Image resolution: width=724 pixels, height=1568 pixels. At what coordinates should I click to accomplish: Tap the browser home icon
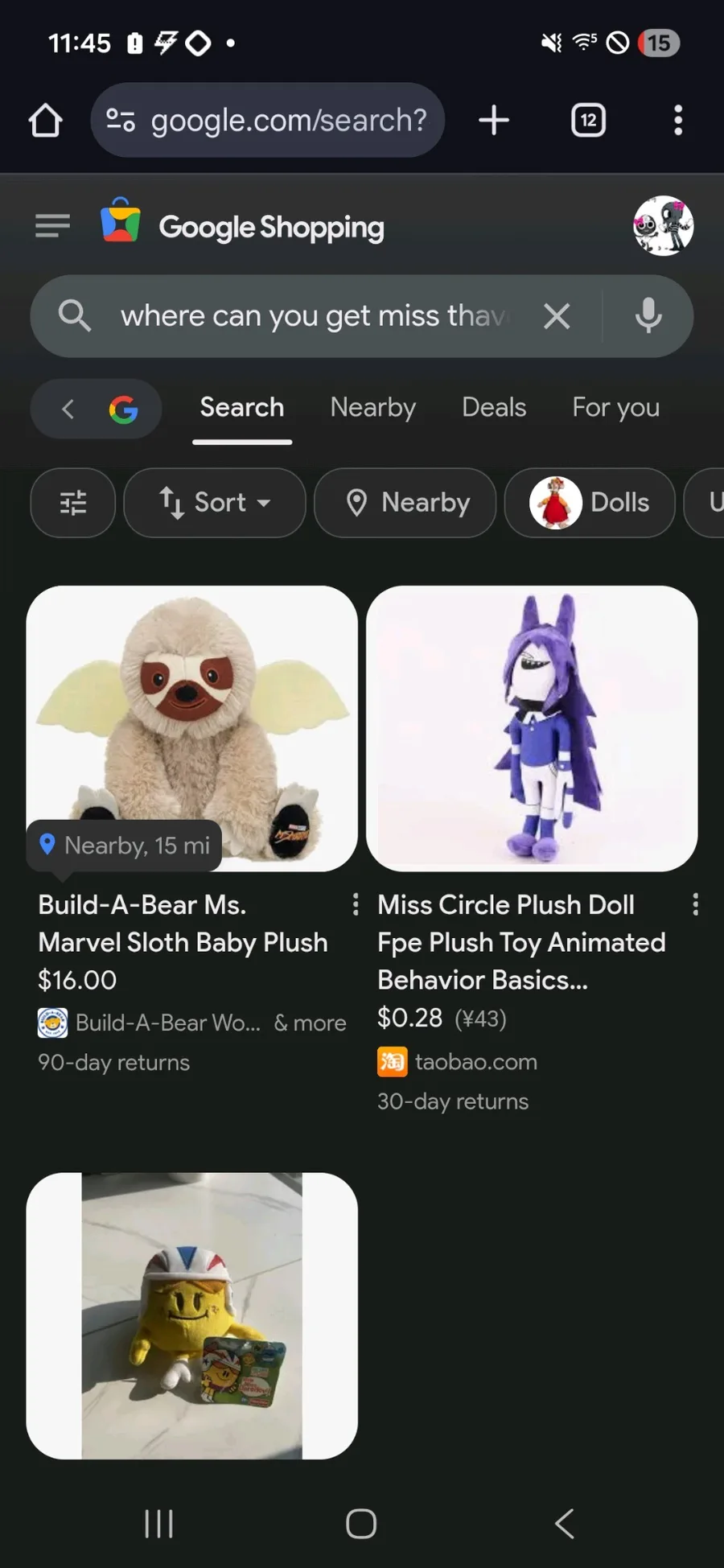[x=46, y=121]
